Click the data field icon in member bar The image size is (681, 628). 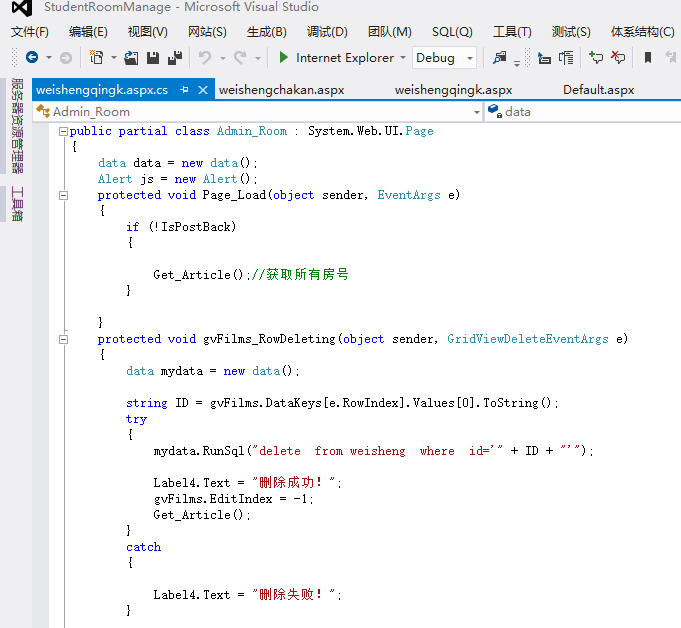495,111
